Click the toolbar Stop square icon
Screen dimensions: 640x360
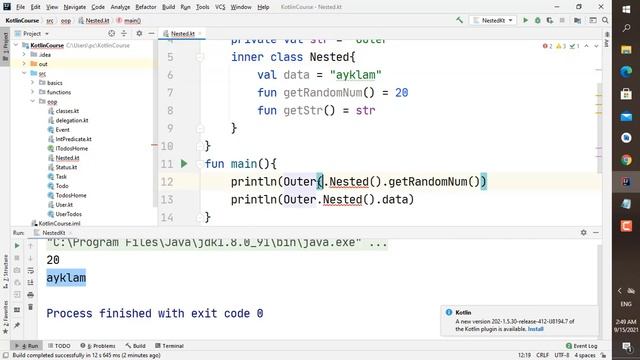point(562,20)
